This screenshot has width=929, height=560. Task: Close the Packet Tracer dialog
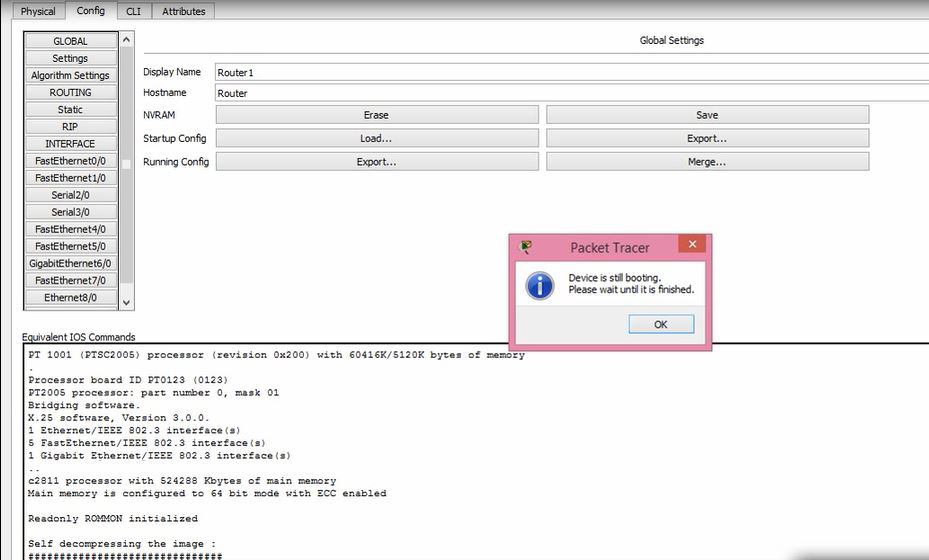[x=692, y=244]
